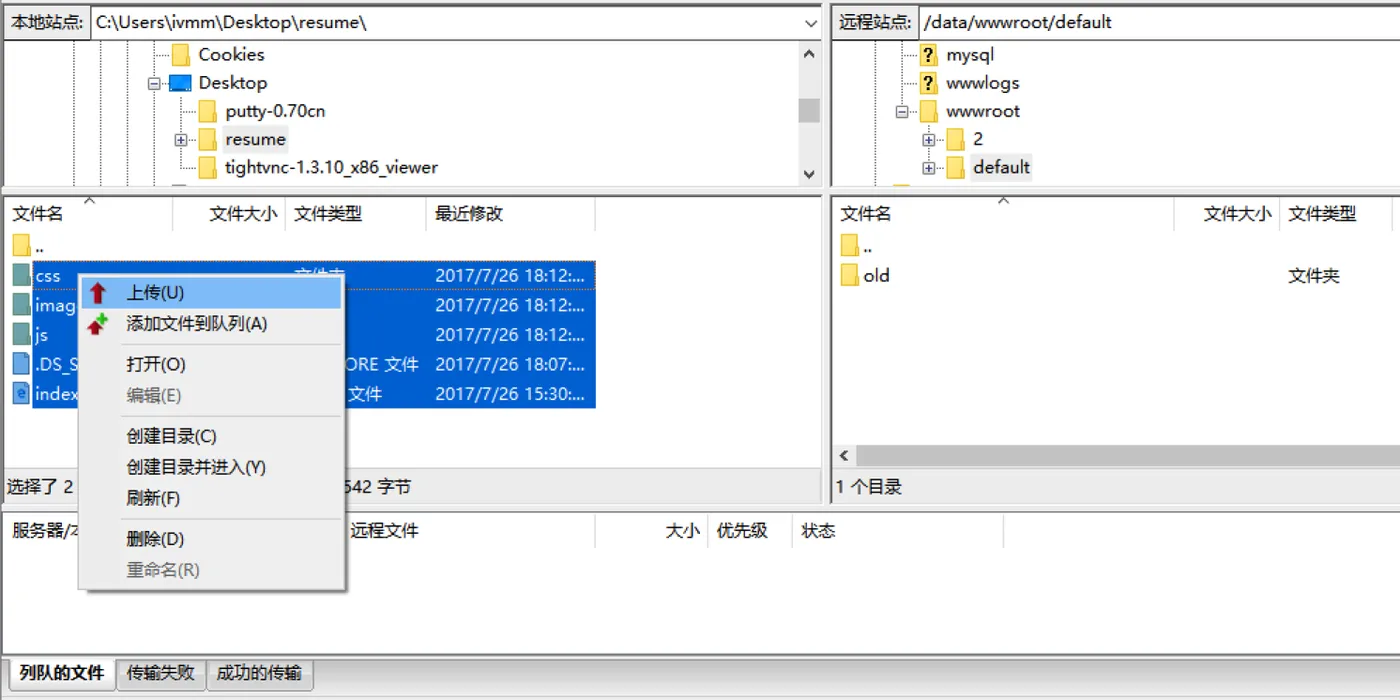Click .DS_Store row date 2017/7/26 18:07
The image size is (1400, 700).
(x=509, y=364)
